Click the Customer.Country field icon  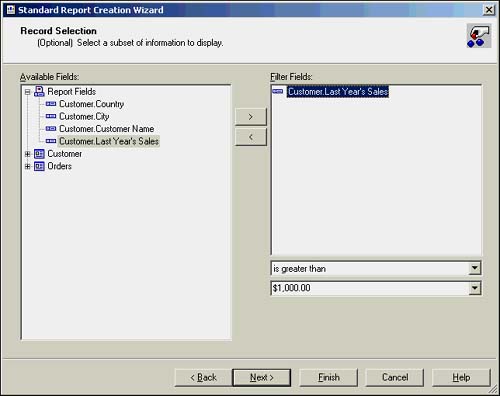tap(51, 104)
